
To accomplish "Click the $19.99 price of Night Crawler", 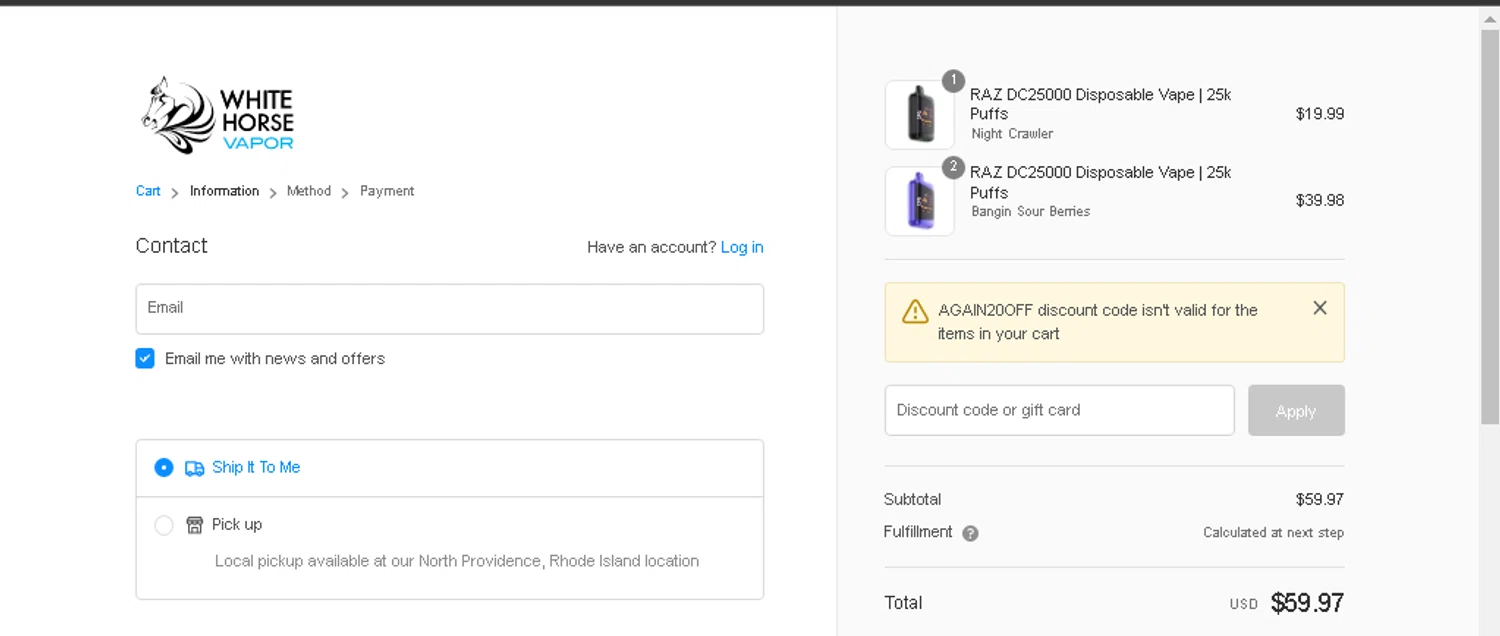I will pos(1320,114).
